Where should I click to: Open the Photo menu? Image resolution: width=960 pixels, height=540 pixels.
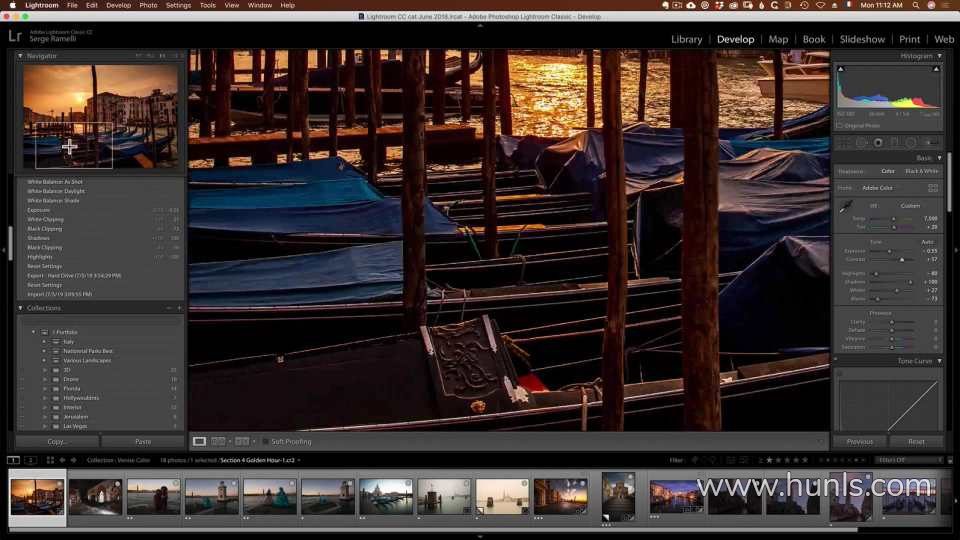(148, 5)
